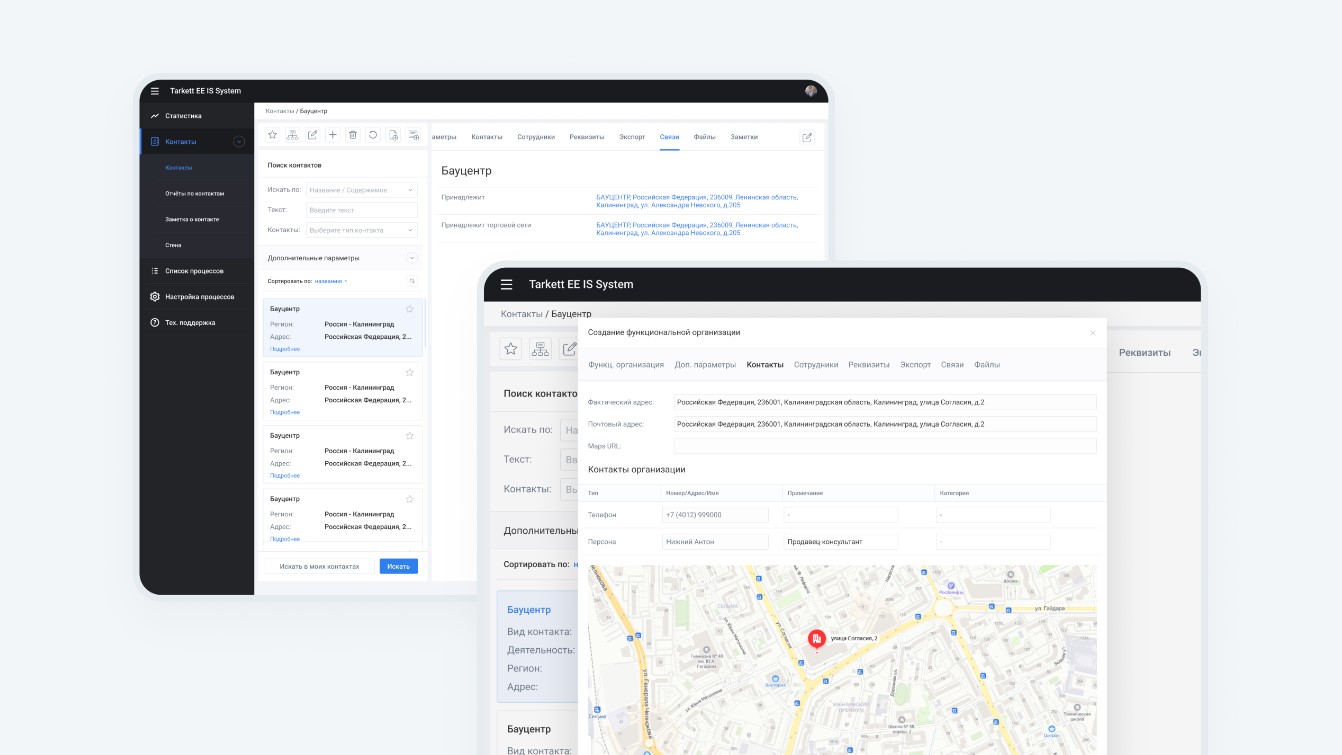Click Подробнее on the first Бауцентр card
This screenshot has width=1342, height=755.
tap(284, 349)
